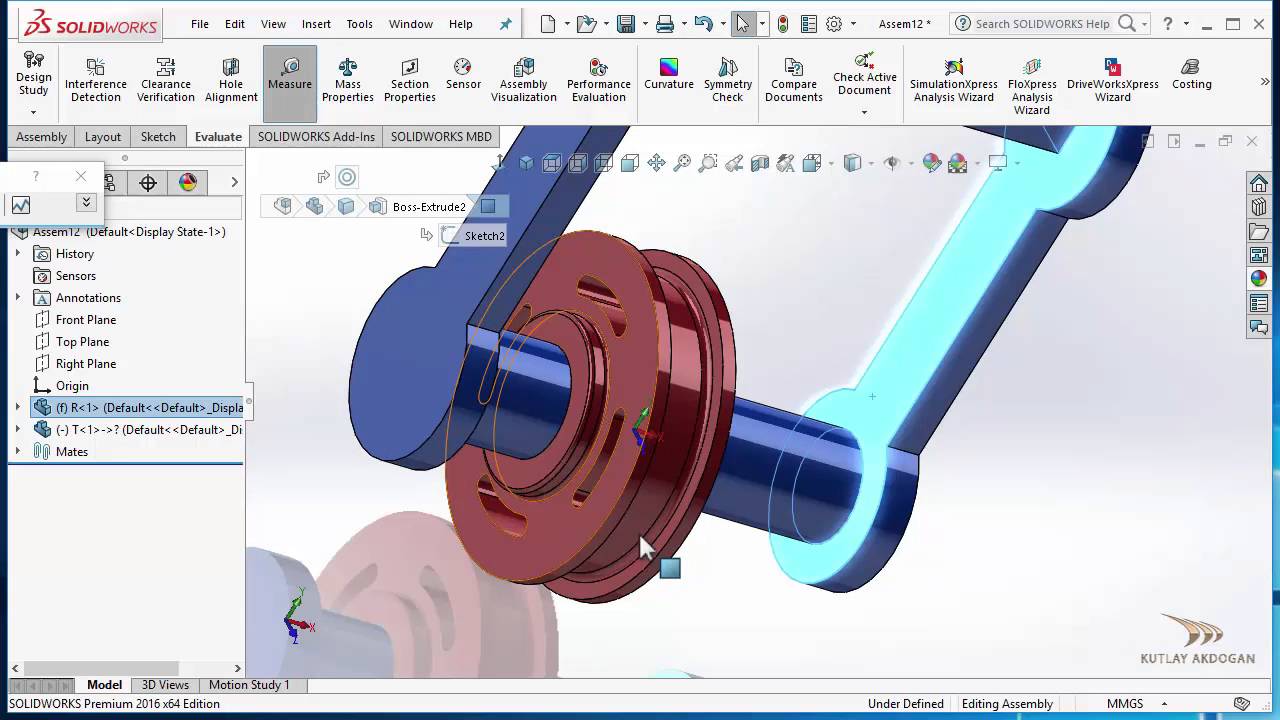This screenshot has width=1280, height=720.
Task: Expand the Annotations folder
Action: pos(17,298)
